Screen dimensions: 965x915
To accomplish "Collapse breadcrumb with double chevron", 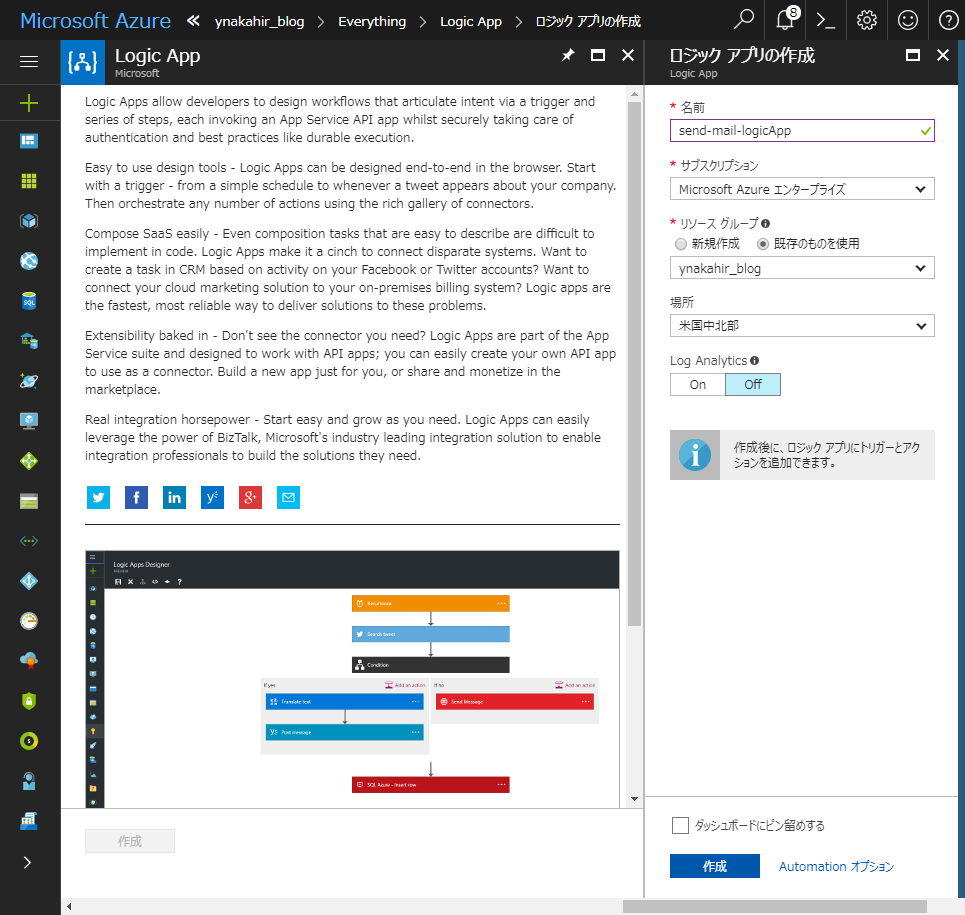I will point(193,21).
